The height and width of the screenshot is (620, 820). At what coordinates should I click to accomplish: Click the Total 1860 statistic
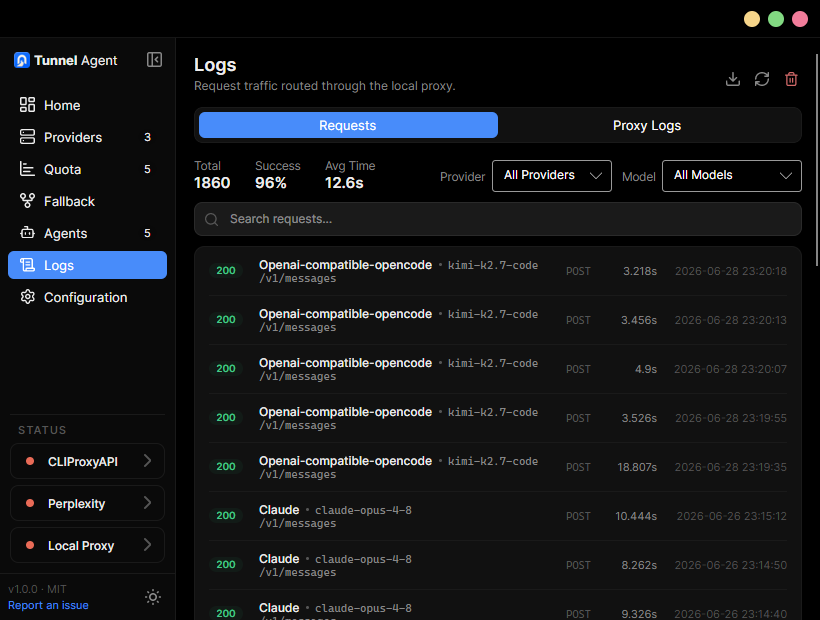tap(212, 175)
